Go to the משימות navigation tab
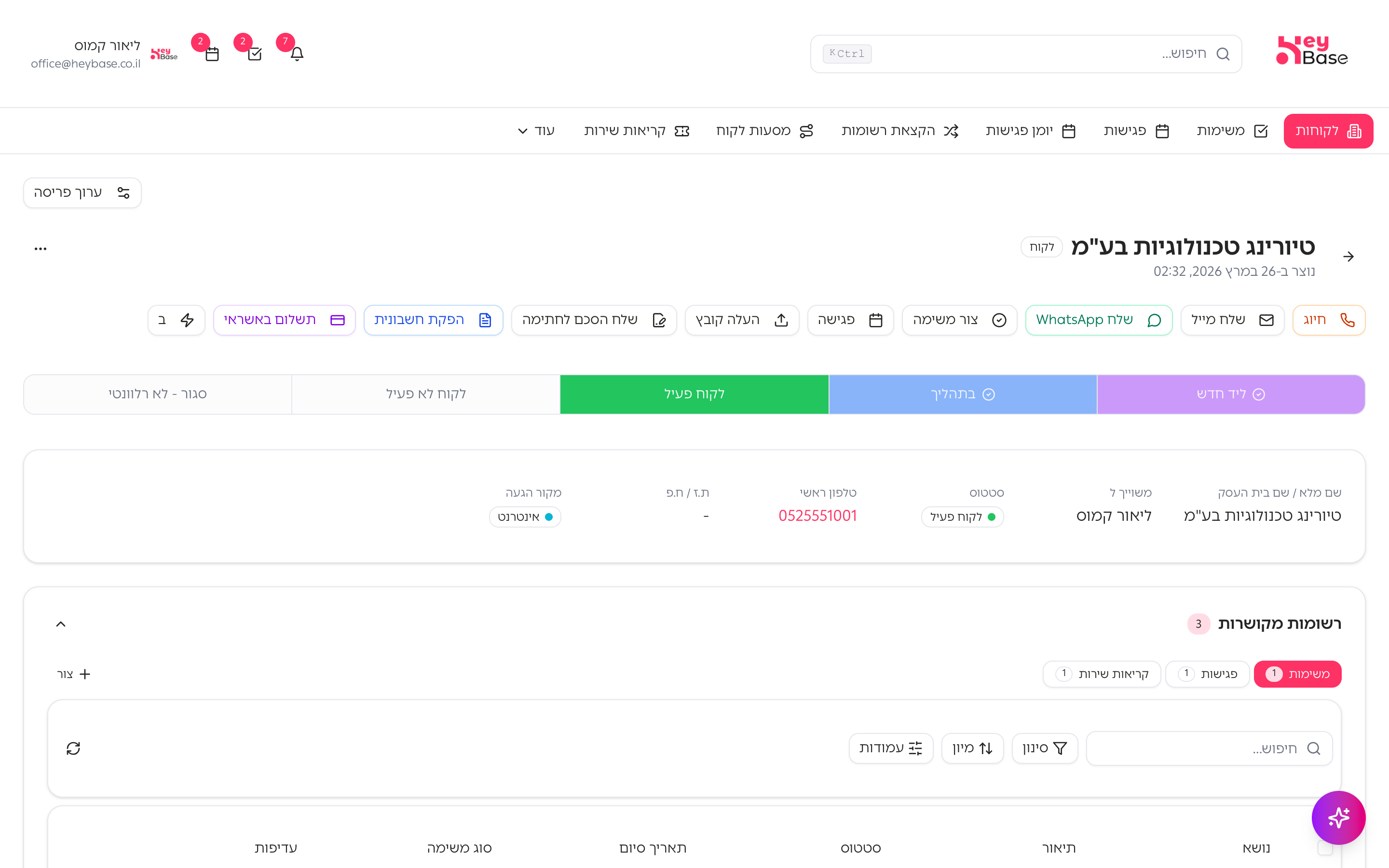Viewport: 1389px width, 868px height. point(1232,131)
